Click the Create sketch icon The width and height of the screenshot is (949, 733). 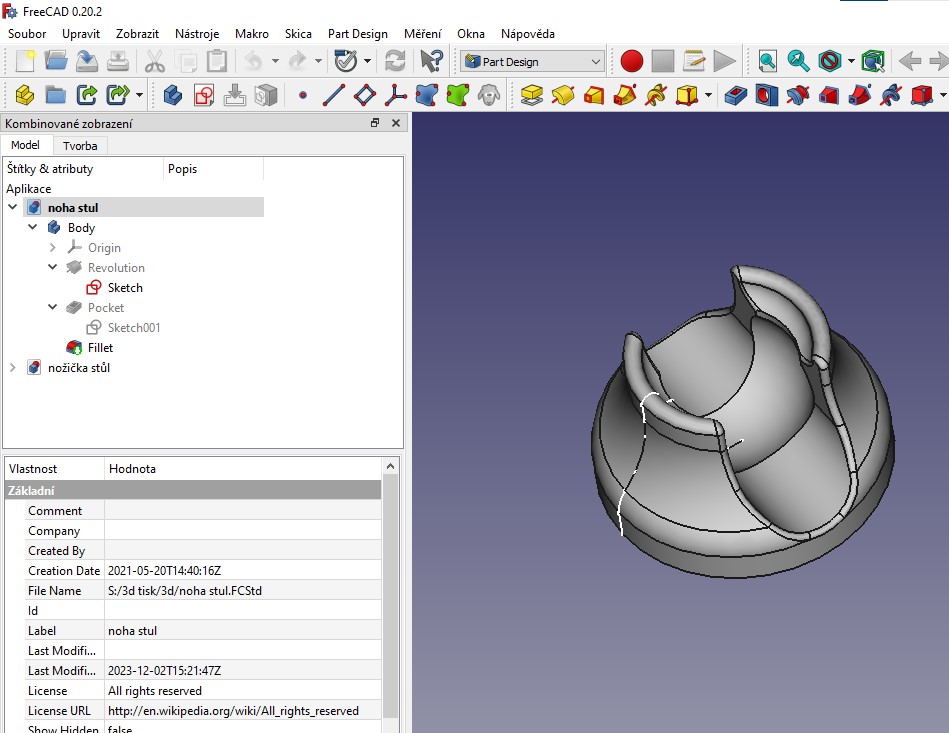point(204,95)
